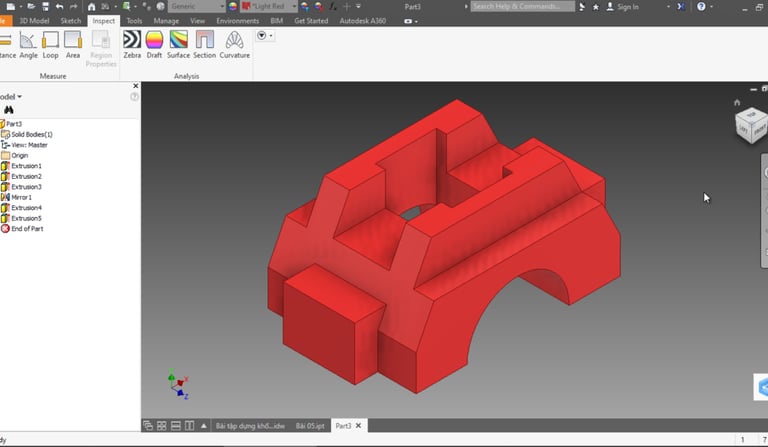
Task: Undo last action
Action: click(x=59, y=6)
